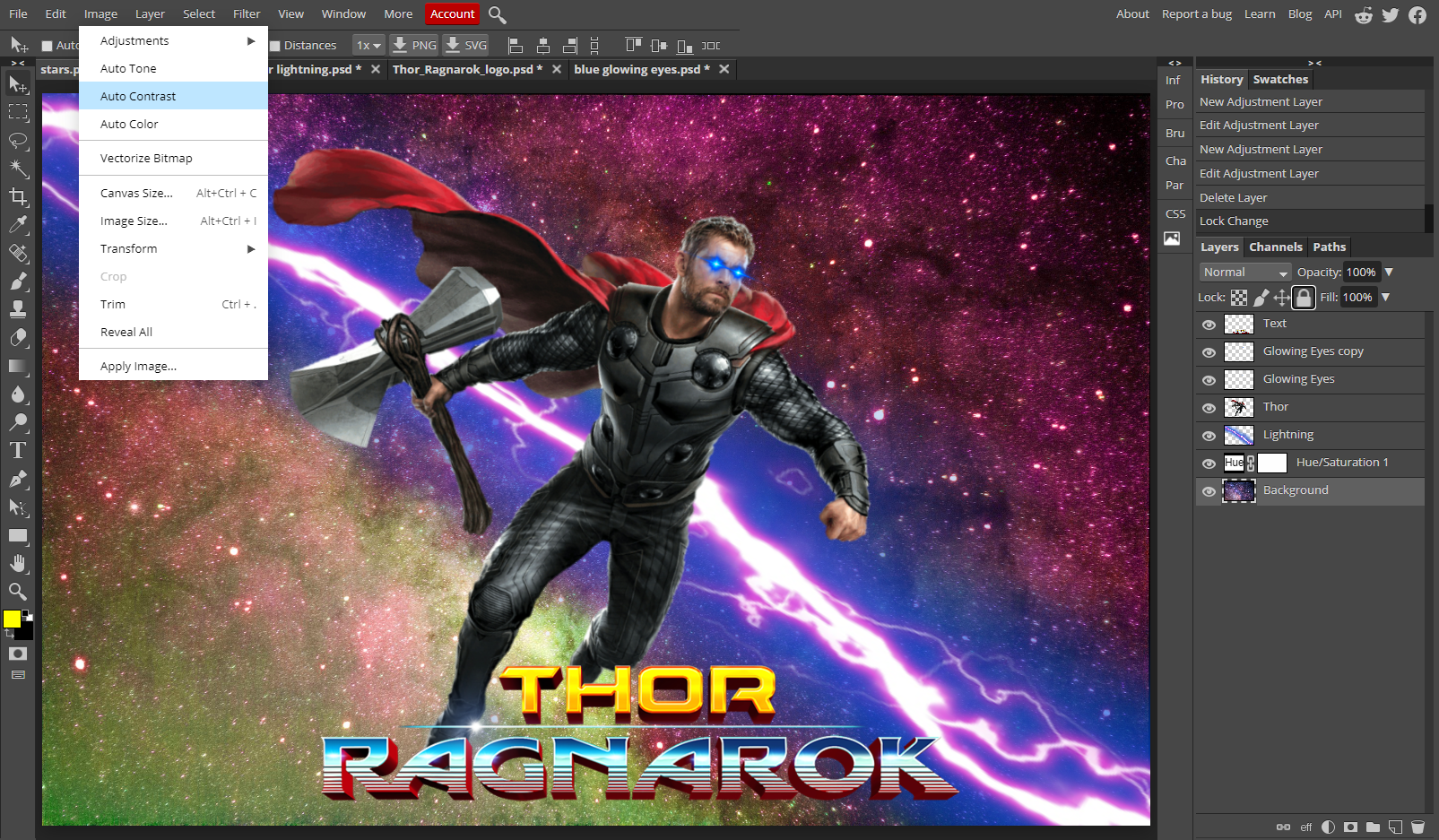
Task: Select the Pen tool
Action: pos(18,479)
